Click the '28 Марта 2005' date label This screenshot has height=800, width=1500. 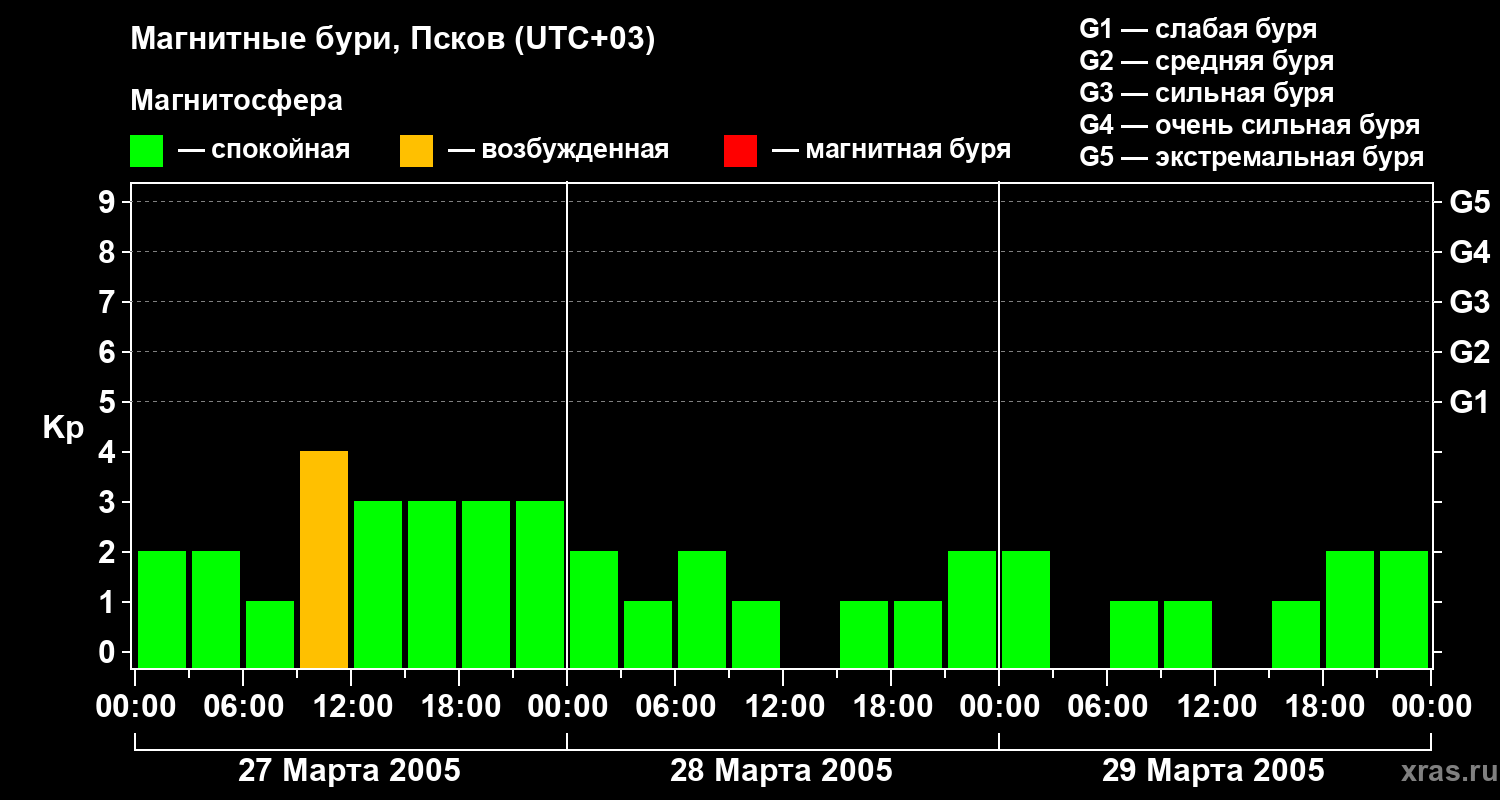(781, 771)
